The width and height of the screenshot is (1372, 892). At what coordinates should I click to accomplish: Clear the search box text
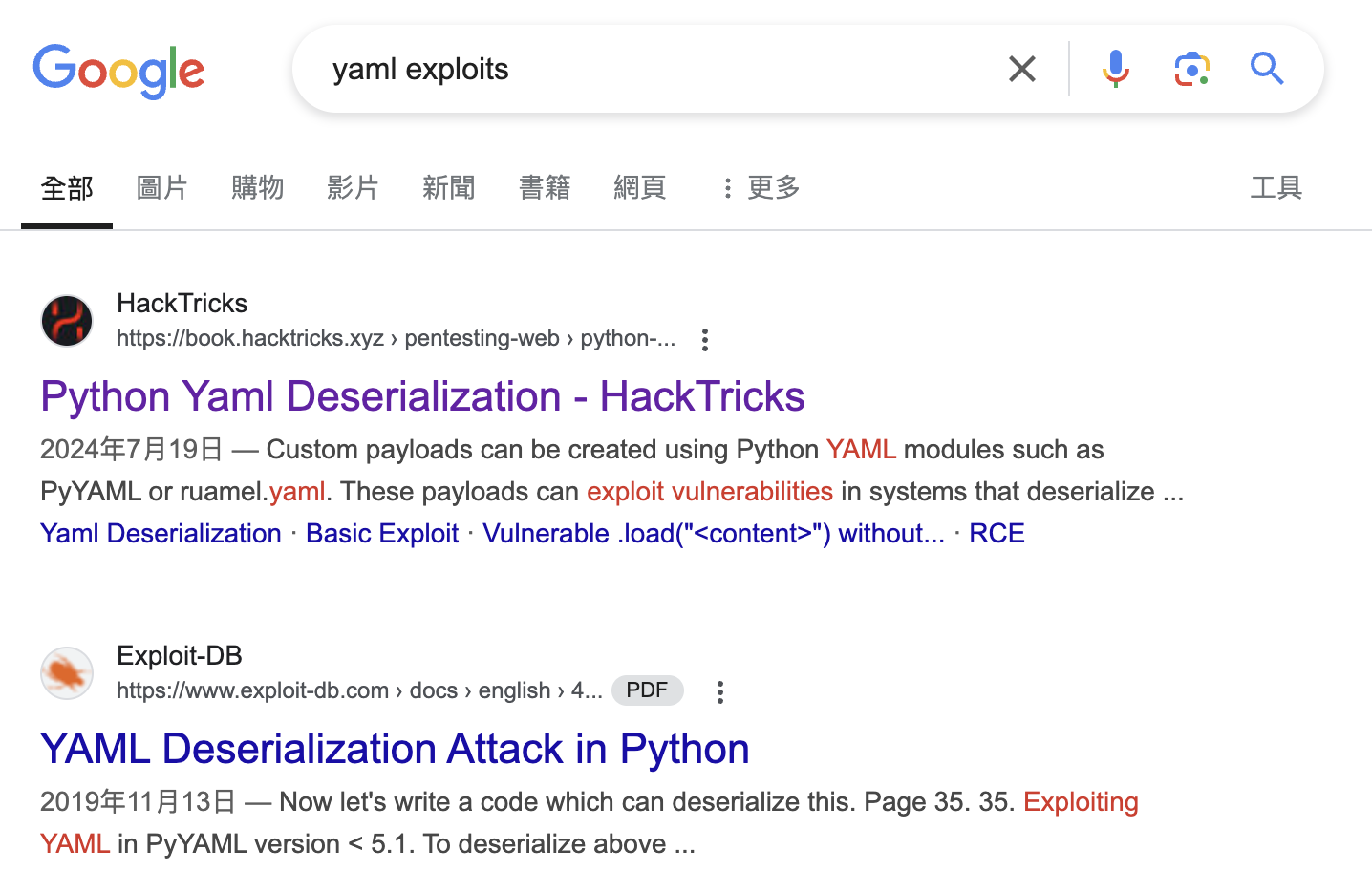pos(1021,69)
